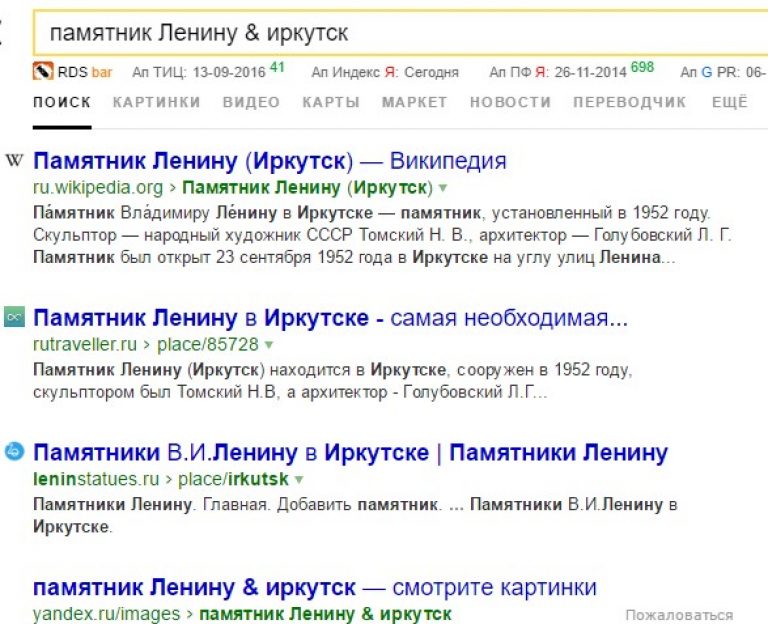Click the Yandex 'Я' in Ап ПФ
Screen dimensions: 768x624
tap(541, 72)
